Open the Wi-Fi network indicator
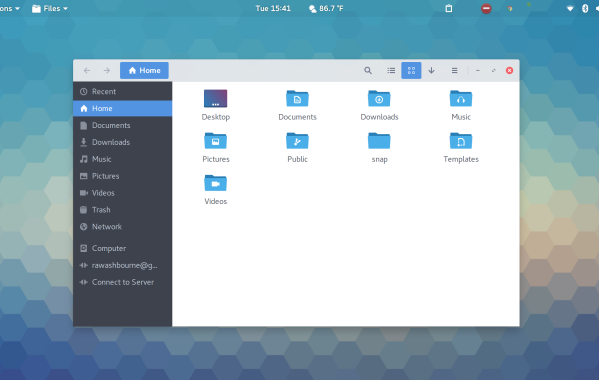This screenshot has width=599, height=380. coord(570,8)
